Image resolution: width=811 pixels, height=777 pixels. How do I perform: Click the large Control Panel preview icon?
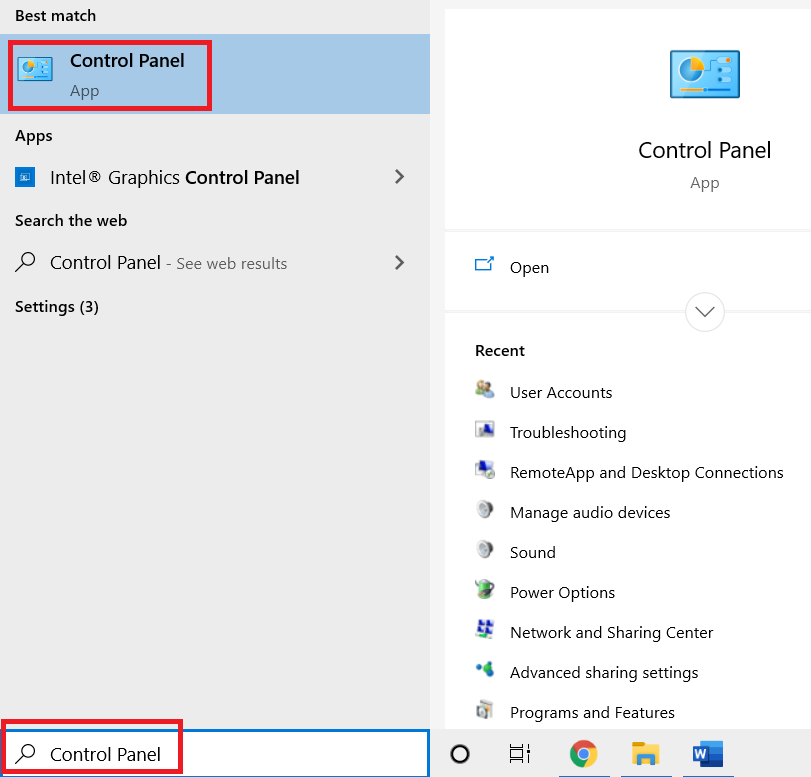pos(704,74)
